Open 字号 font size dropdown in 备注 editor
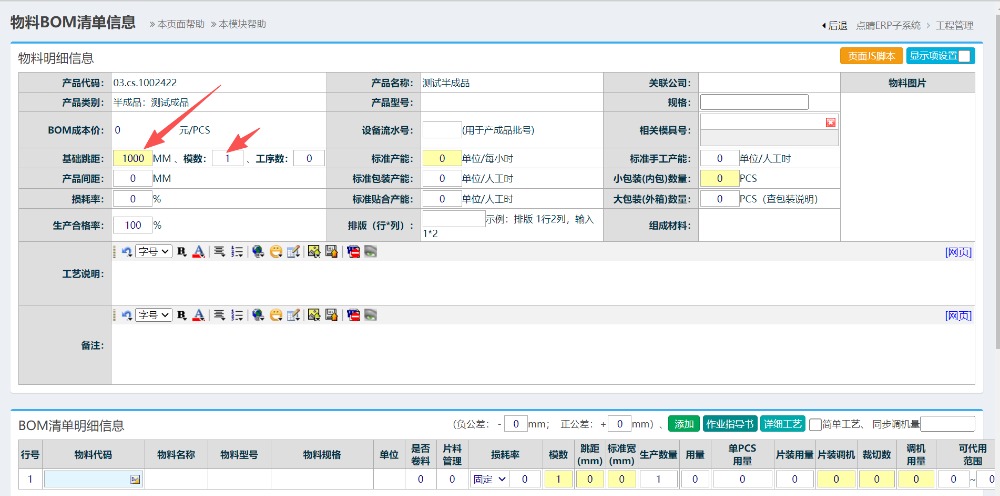The height and width of the screenshot is (496, 1000). pyautogui.click(x=154, y=315)
